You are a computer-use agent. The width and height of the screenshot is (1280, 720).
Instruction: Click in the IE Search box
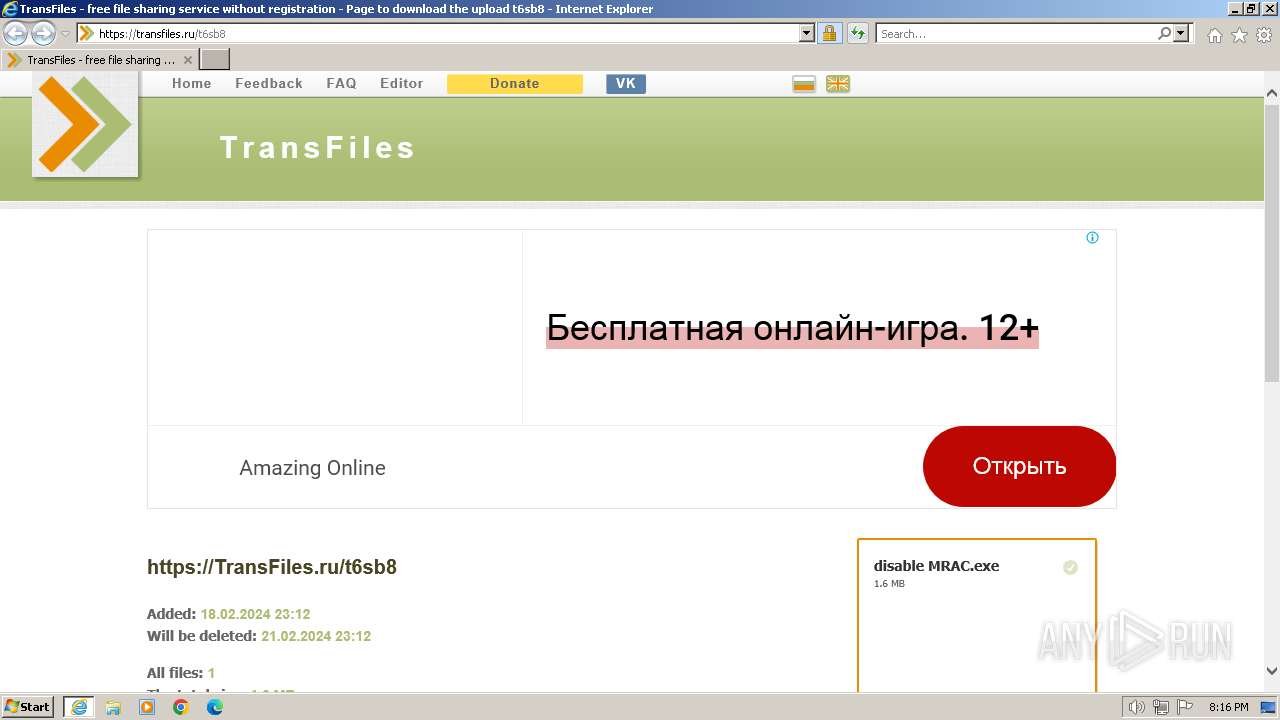pyautogui.click(x=1015, y=34)
